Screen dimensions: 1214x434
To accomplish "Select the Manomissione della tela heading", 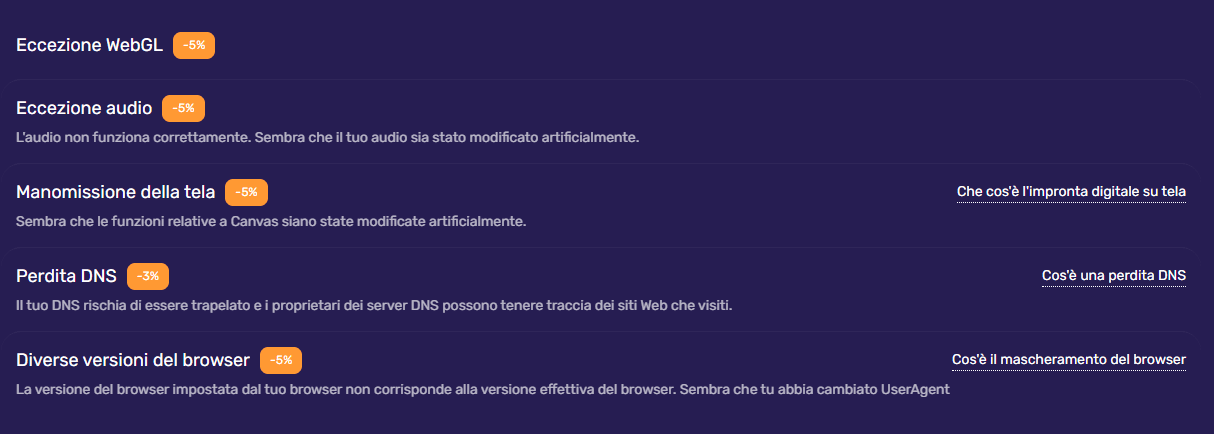I will (116, 192).
